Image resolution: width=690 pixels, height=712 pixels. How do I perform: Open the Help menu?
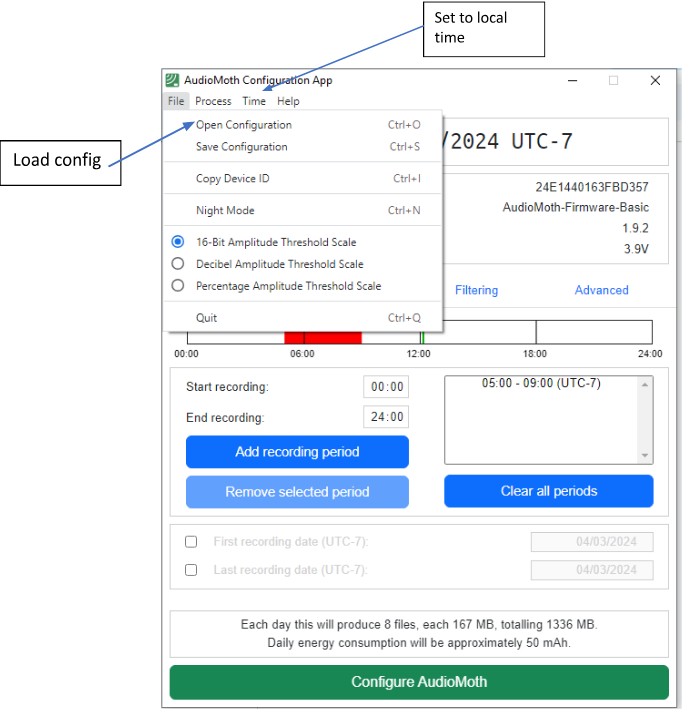pos(288,101)
